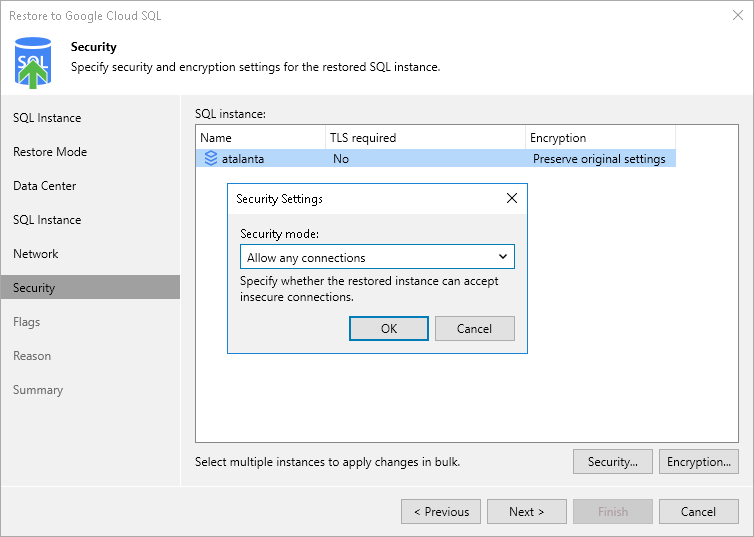Select the Reason step
This screenshot has width=754, height=537.
32,356
